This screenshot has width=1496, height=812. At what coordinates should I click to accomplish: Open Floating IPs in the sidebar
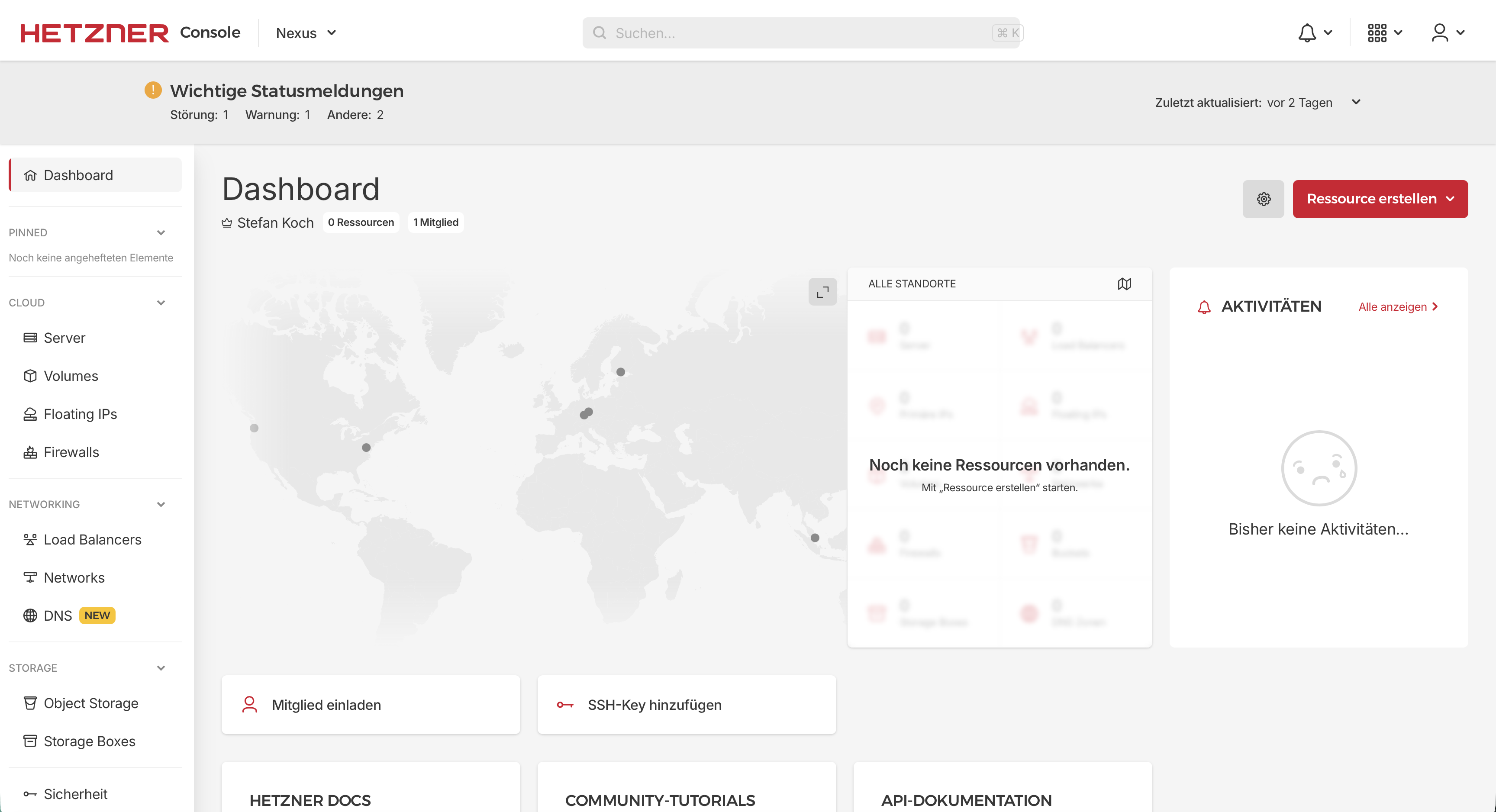click(x=80, y=414)
